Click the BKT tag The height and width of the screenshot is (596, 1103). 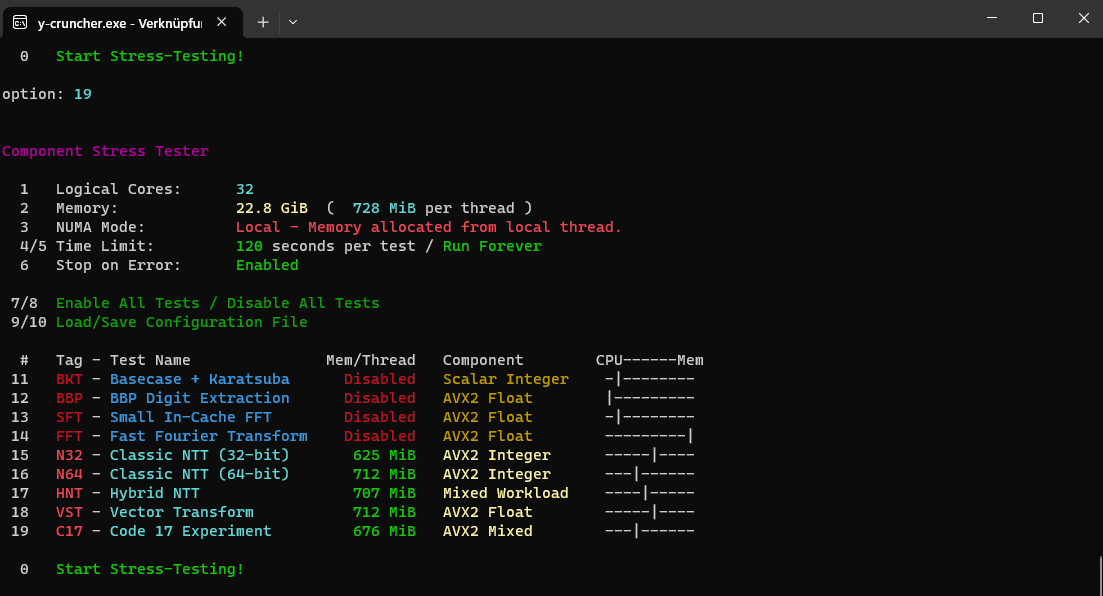pyautogui.click(x=69, y=379)
